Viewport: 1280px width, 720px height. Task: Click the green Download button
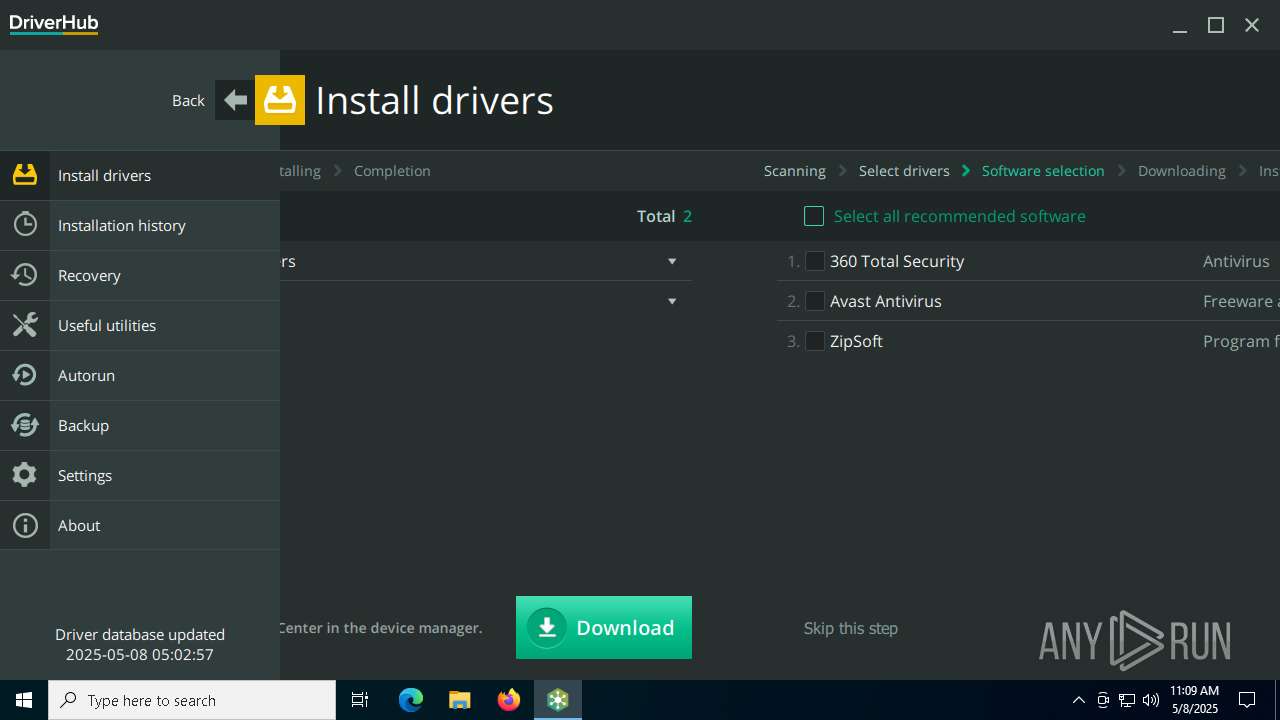tap(604, 627)
